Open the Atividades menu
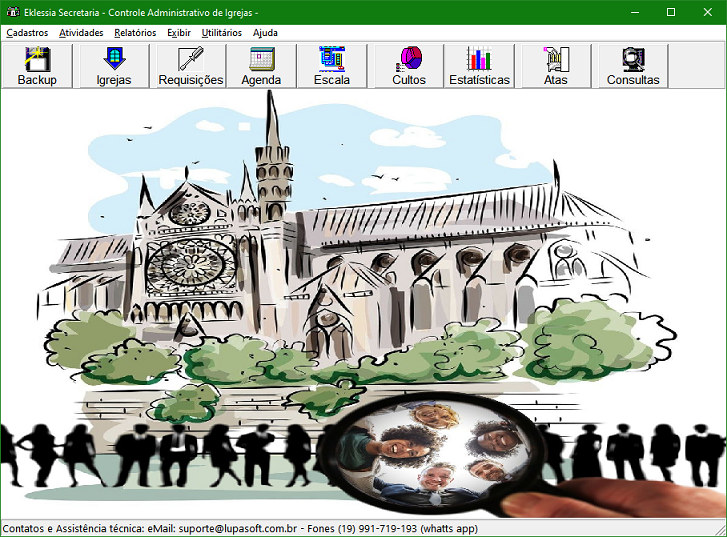The width and height of the screenshot is (727, 537). 81,33
